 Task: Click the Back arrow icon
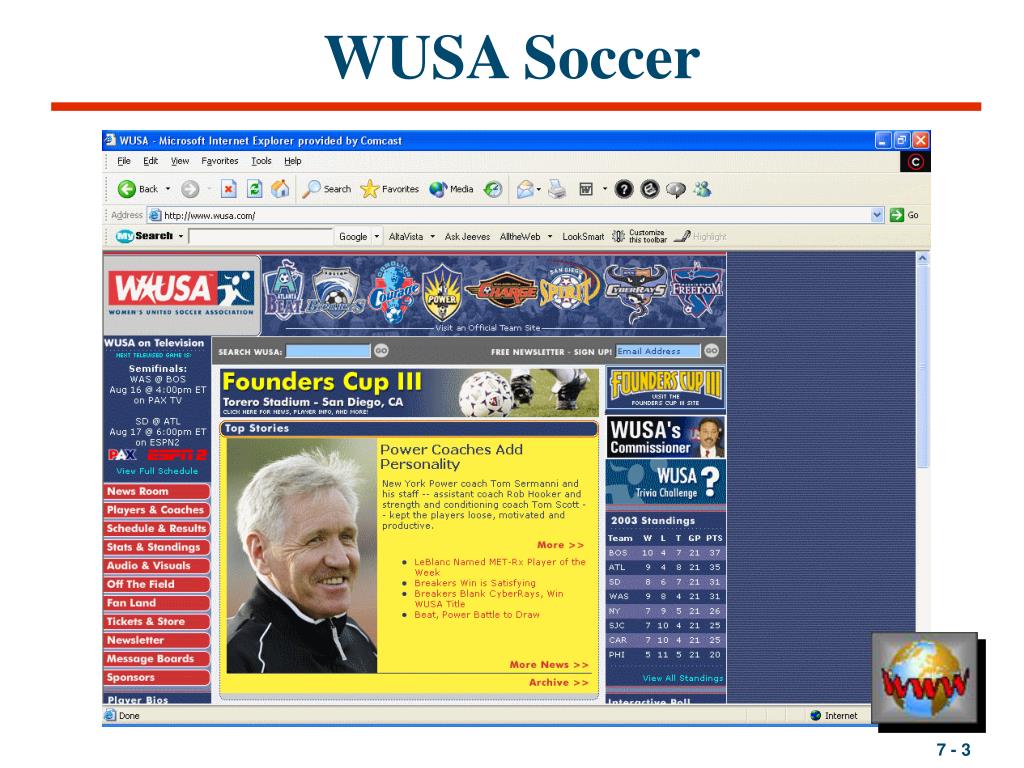point(126,189)
